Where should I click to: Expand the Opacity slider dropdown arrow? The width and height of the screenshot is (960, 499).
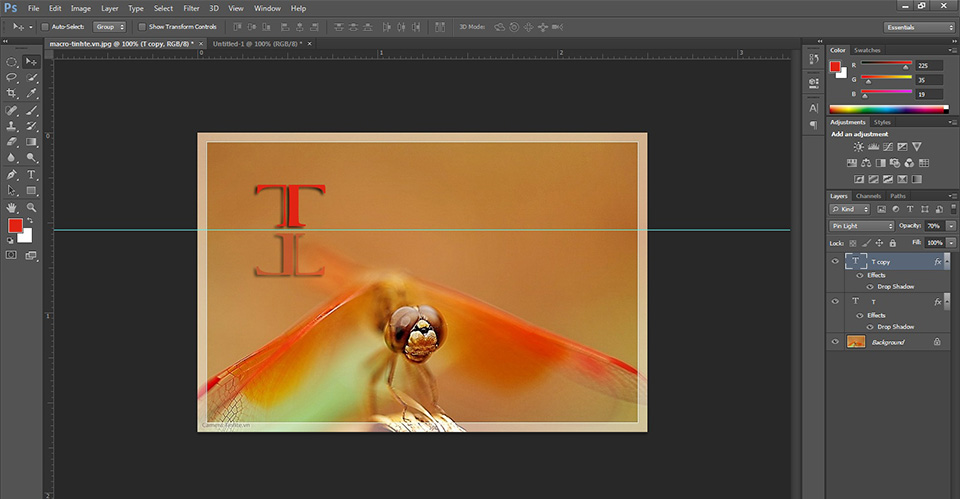[951, 226]
